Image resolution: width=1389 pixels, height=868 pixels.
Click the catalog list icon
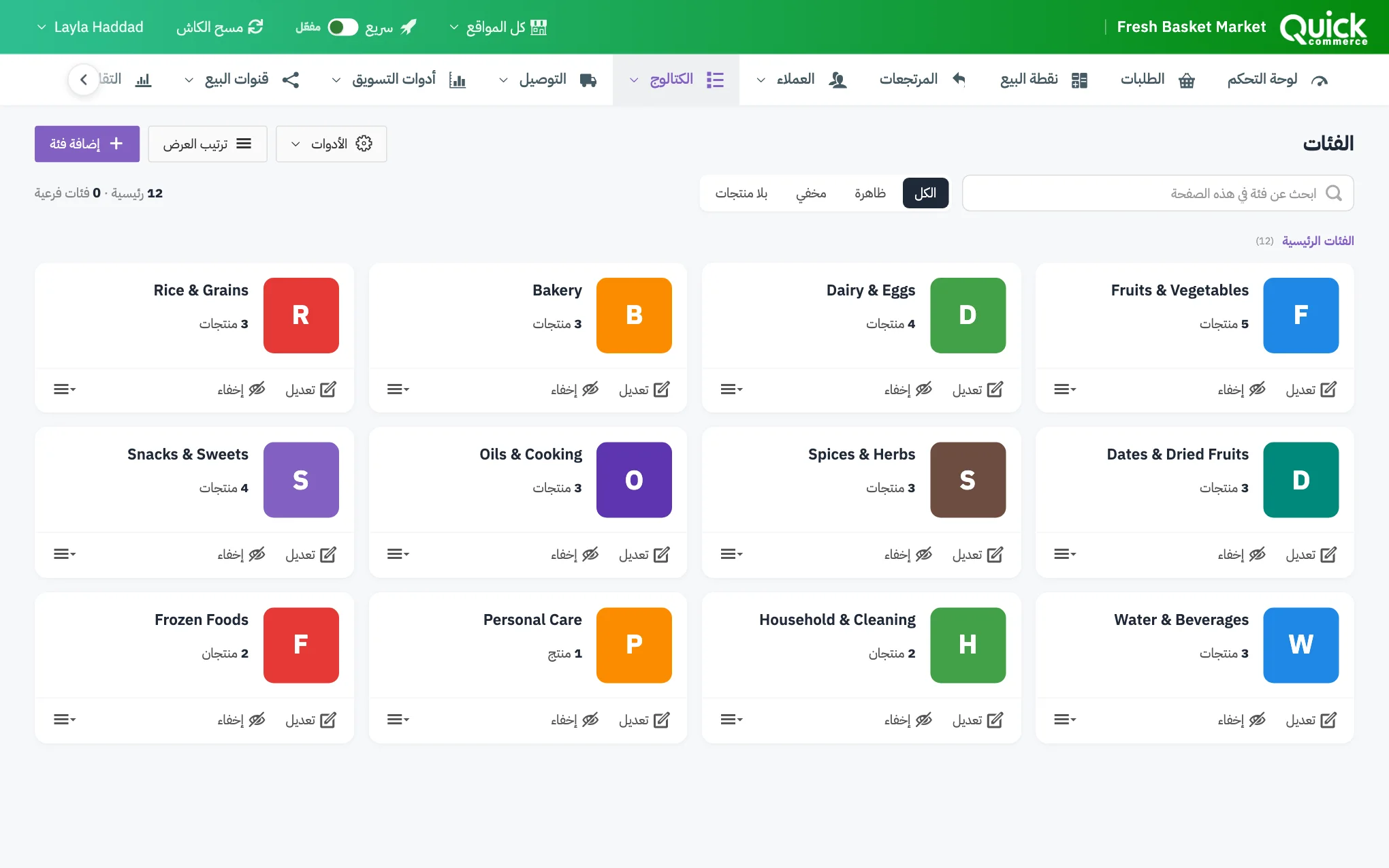pyautogui.click(x=715, y=80)
